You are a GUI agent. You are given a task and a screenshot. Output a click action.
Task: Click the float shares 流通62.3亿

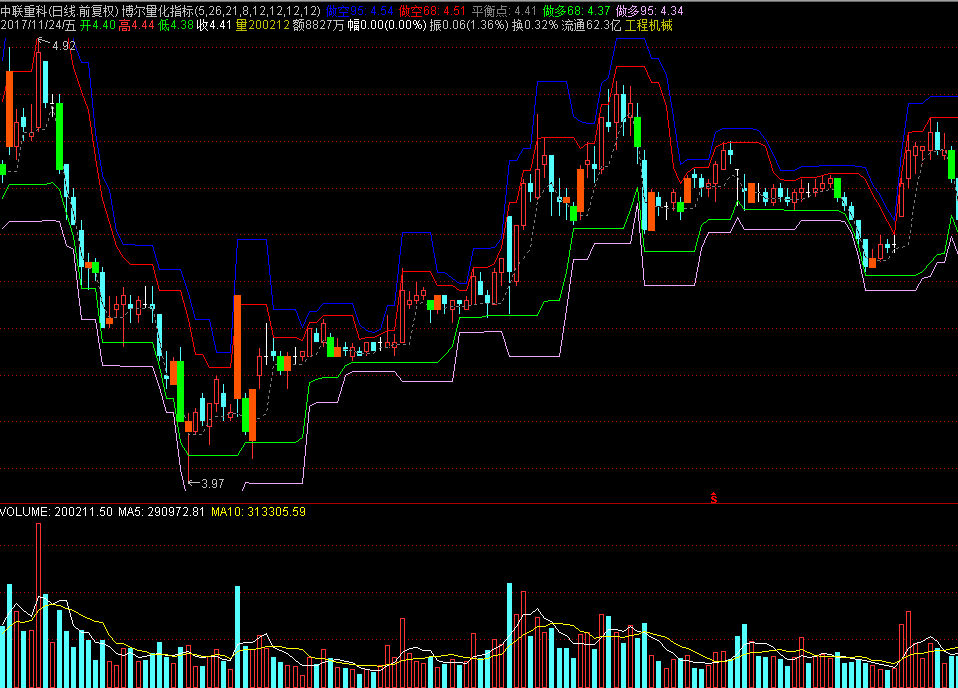pos(591,25)
